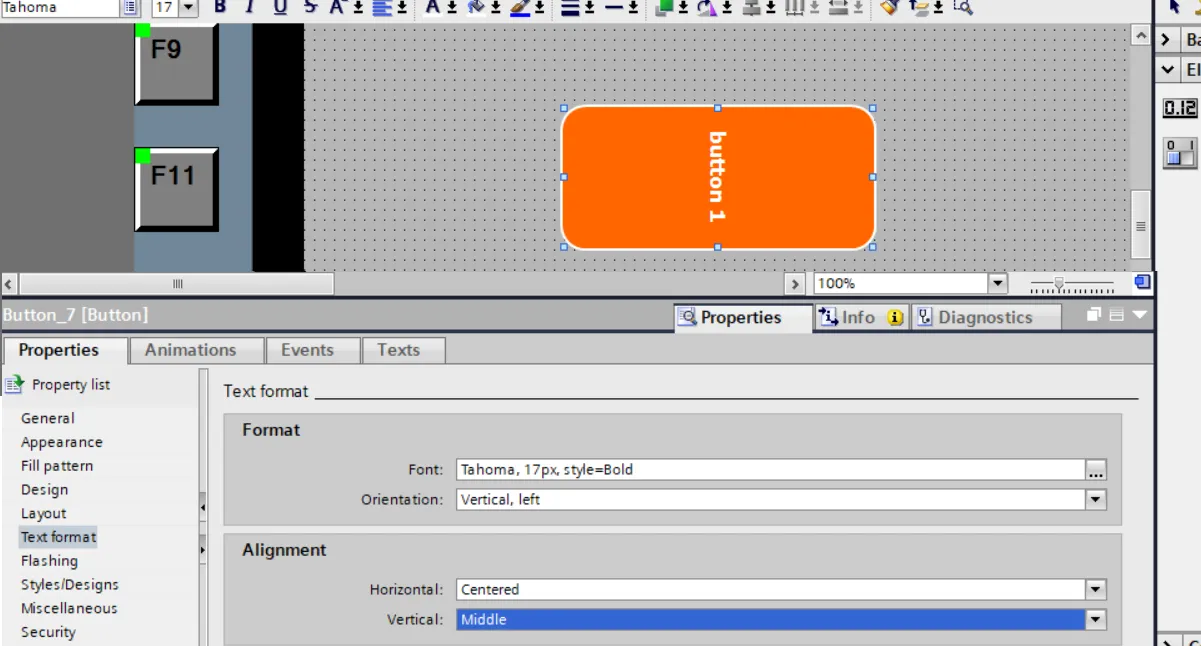The image size is (1201, 646).
Task: Open the zoom 100% dropdown
Action: point(997,284)
